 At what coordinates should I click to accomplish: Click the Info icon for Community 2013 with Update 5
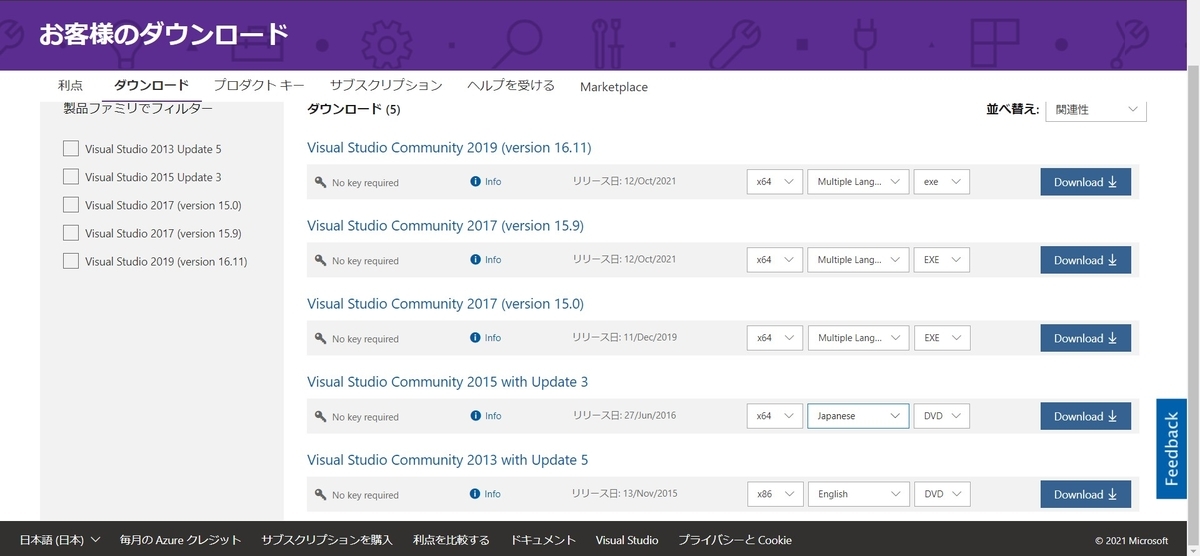[x=476, y=494]
